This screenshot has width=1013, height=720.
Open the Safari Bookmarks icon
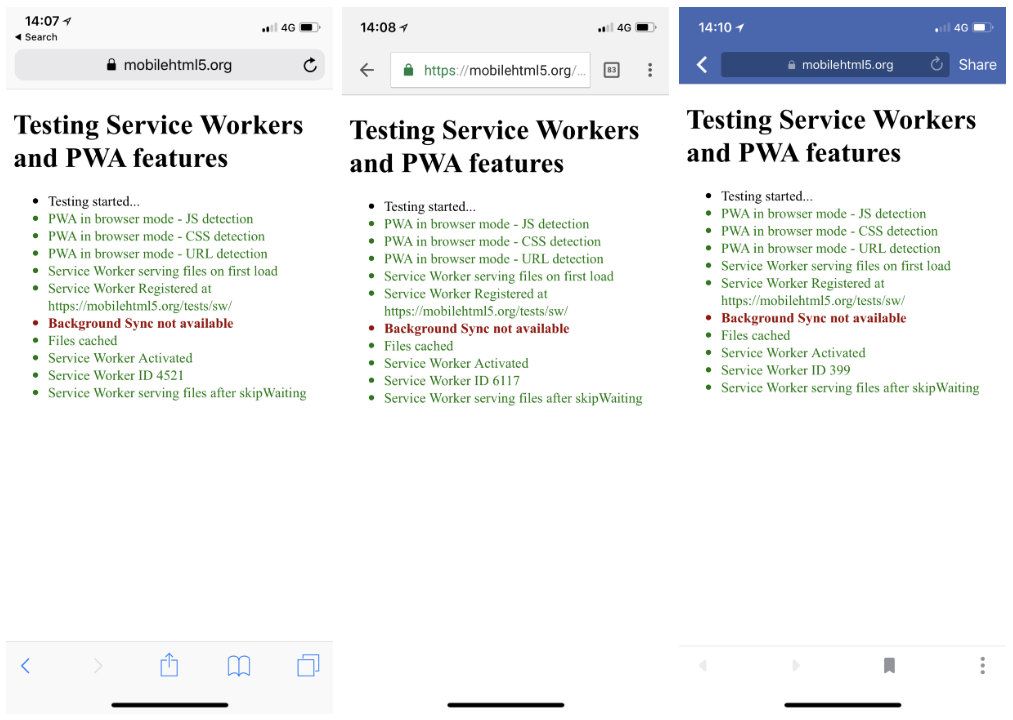tap(239, 665)
